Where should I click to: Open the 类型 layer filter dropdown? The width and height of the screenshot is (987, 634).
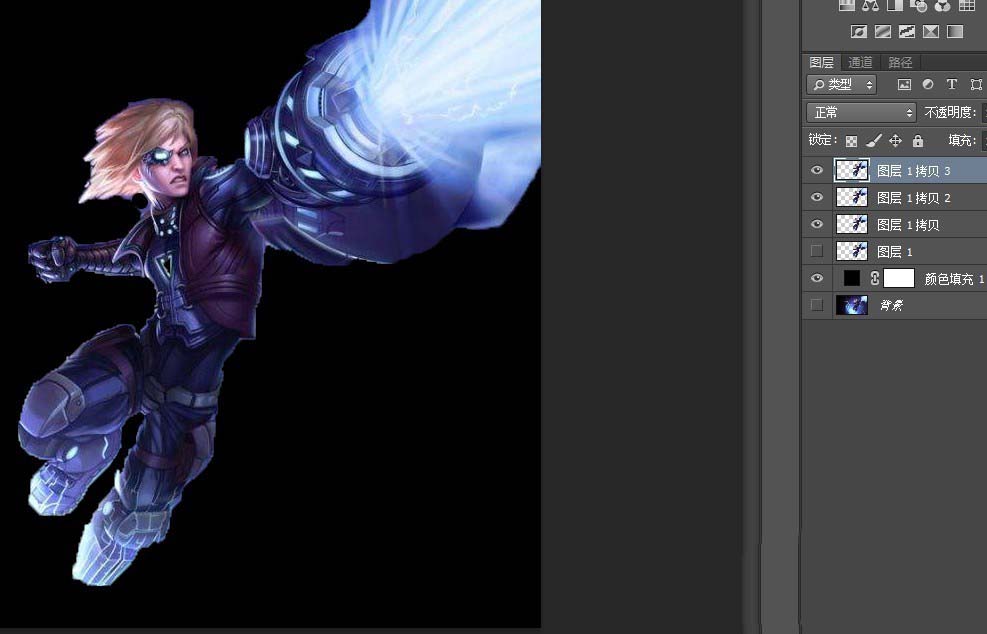click(841, 84)
